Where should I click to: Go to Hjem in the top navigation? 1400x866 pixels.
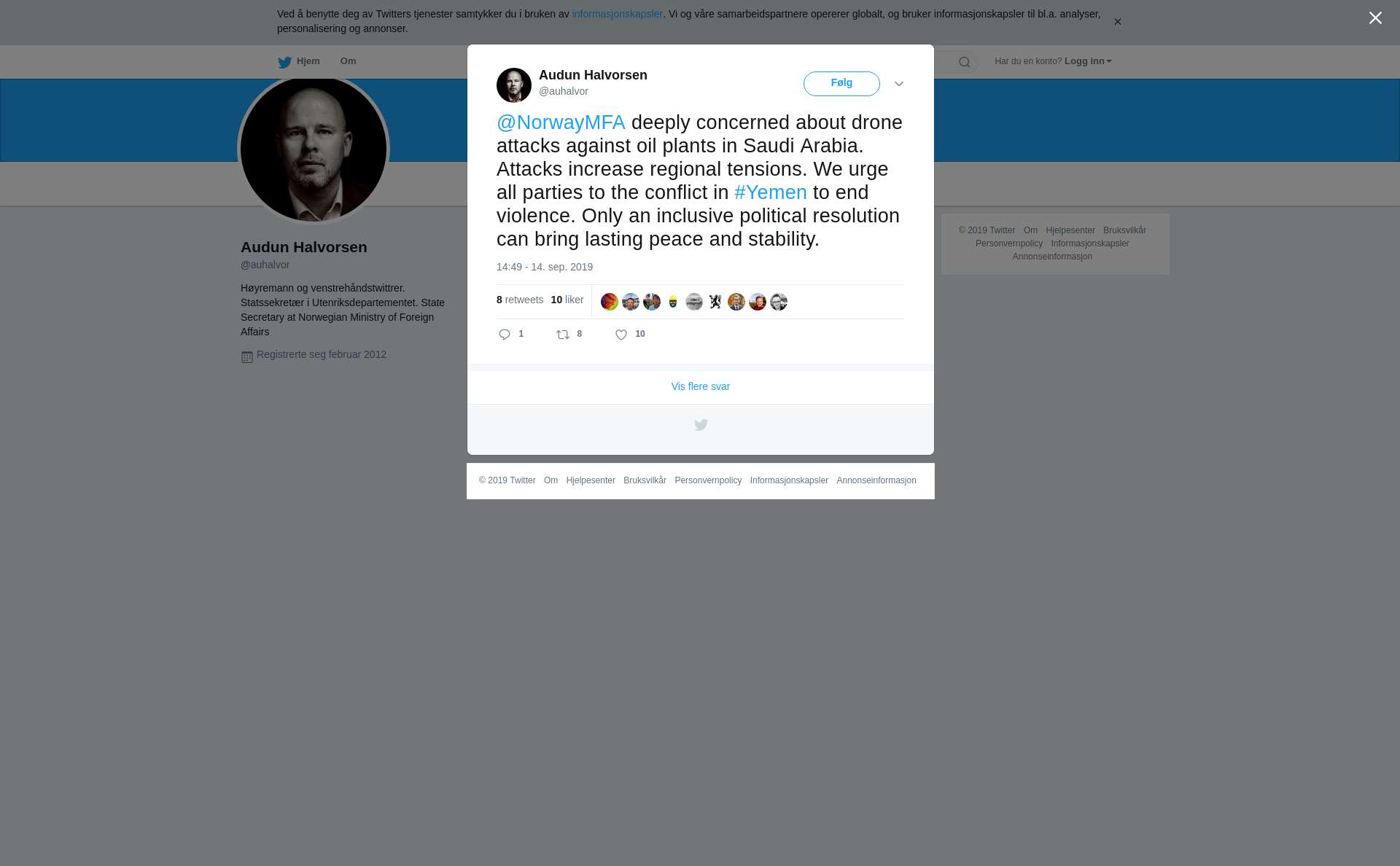(x=308, y=61)
